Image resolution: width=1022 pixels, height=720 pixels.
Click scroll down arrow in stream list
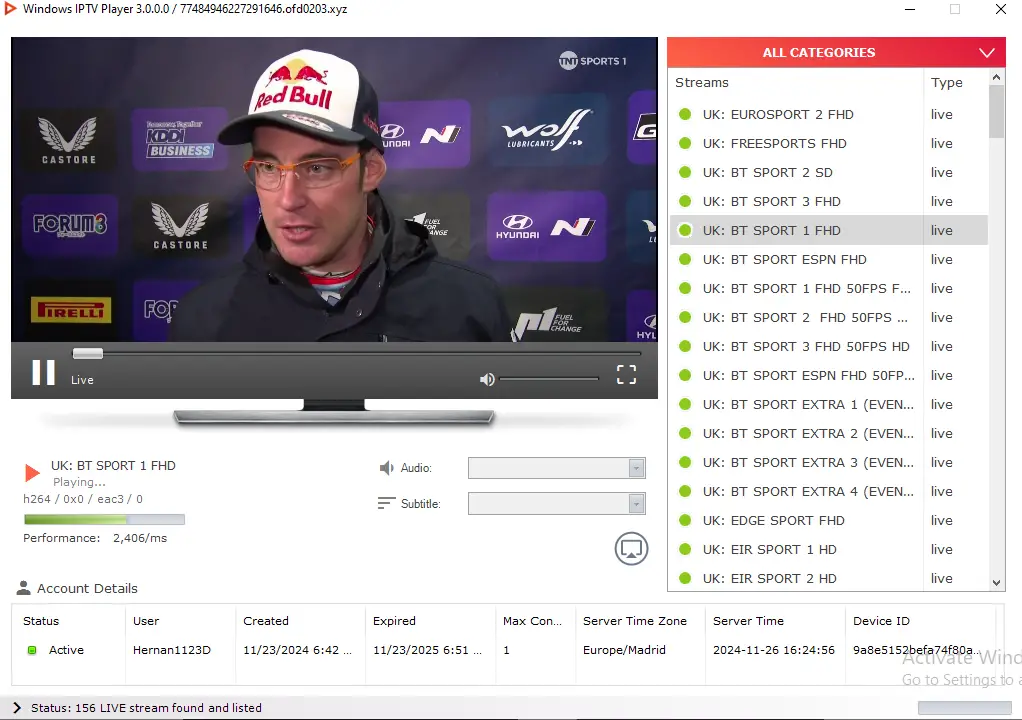pyautogui.click(x=996, y=583)
